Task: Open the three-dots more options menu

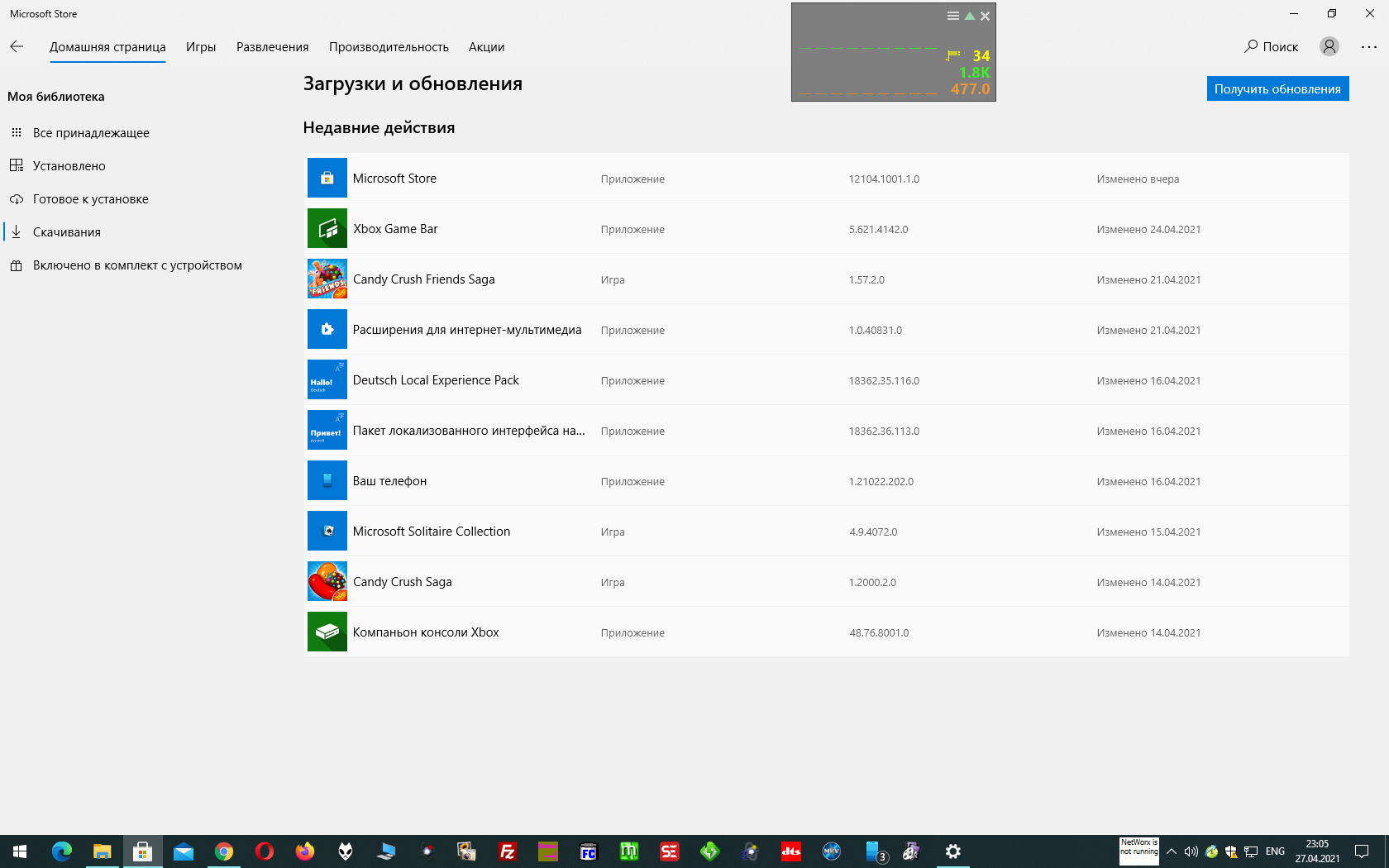Action: [x=1369, y=47]
